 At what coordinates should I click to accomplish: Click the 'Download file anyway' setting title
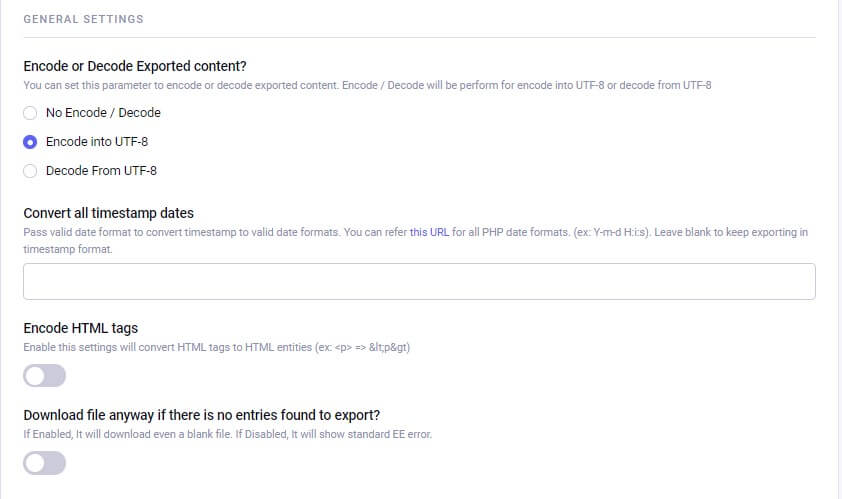pyautogui.click(x=201, y=415)
